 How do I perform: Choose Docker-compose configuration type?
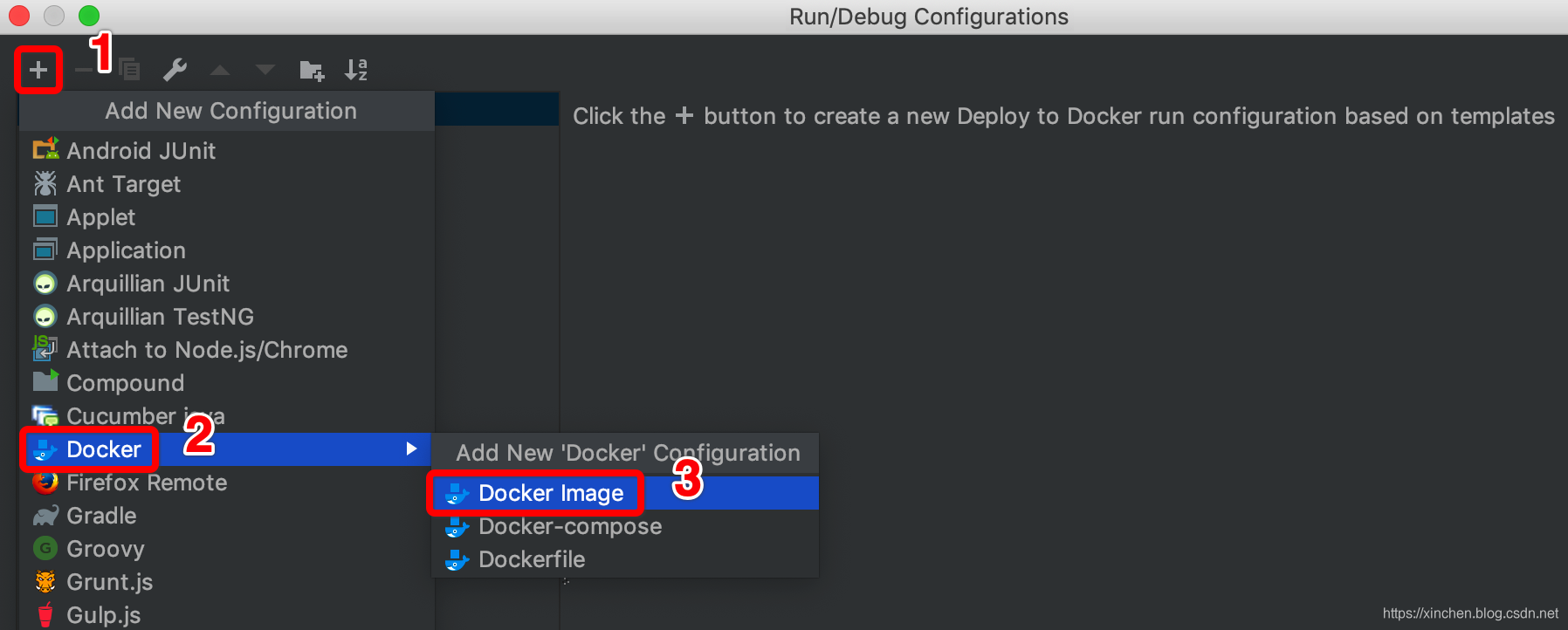569,527
